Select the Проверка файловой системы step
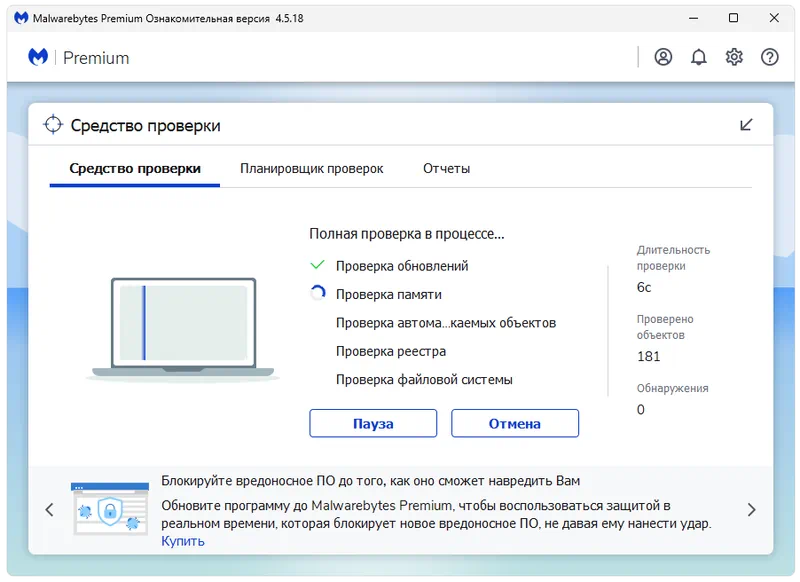The height and width of the screenshot is (582, 800). (x=424, y=380)
